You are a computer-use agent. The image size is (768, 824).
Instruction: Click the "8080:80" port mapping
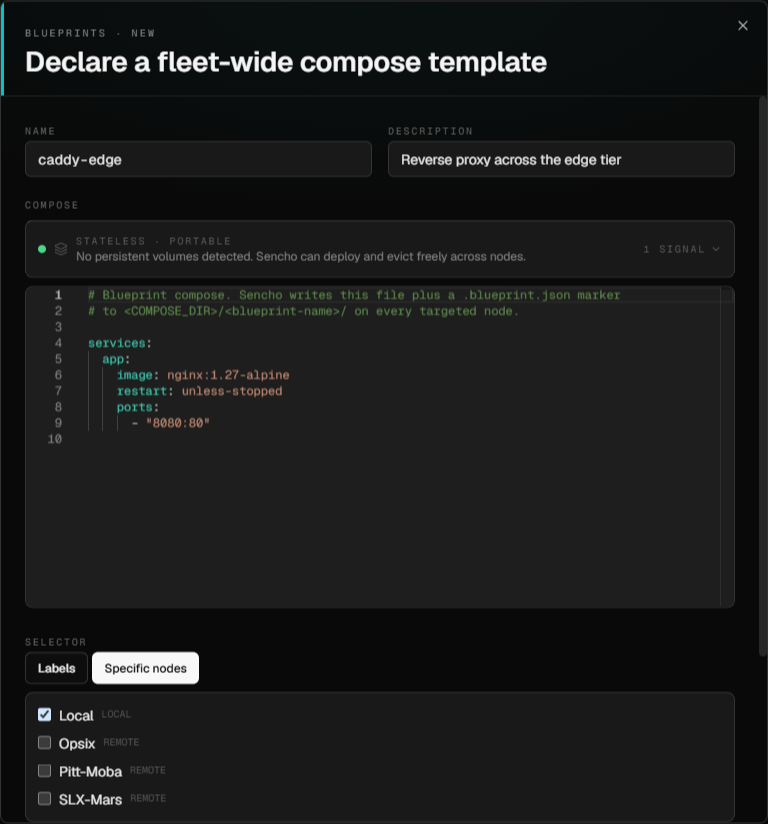click(178, 423)
